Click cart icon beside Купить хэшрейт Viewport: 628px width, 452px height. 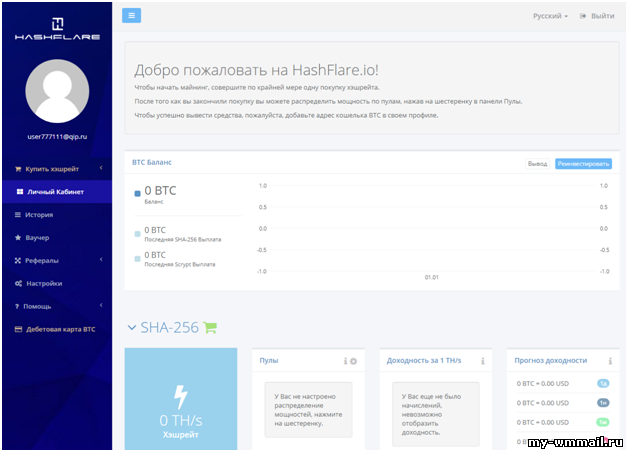18,169
